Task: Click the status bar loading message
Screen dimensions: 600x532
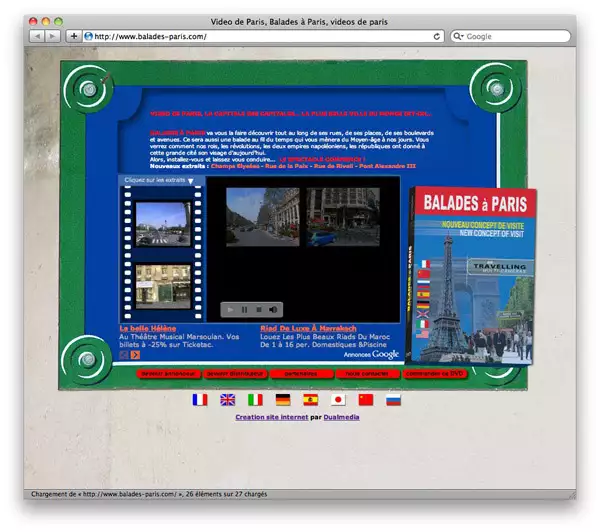Action: click(149, 494)
